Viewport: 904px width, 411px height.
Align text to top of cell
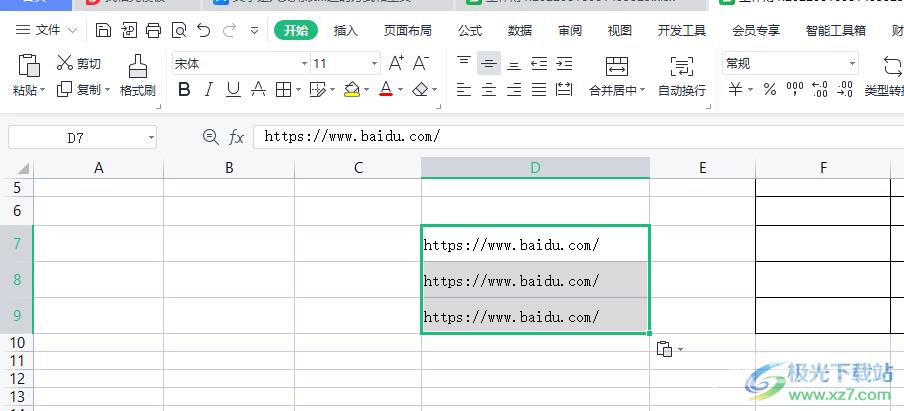point(464,63)
